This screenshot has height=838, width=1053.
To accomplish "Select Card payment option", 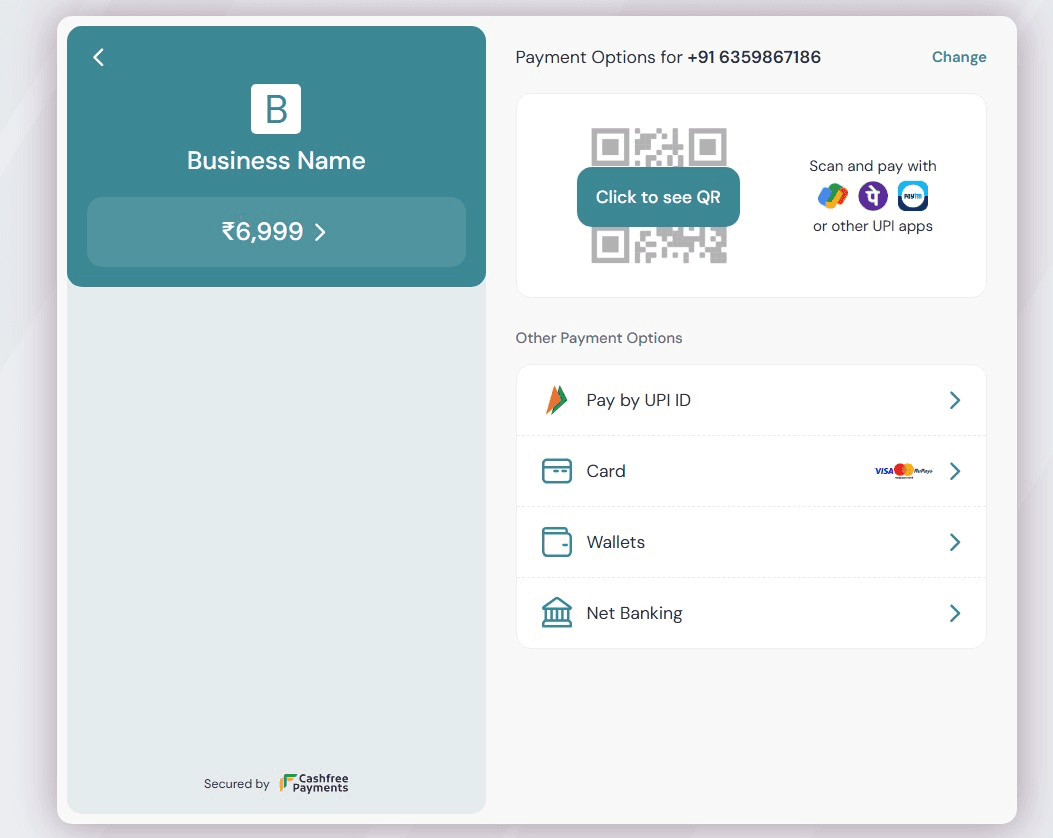I will 751,471.
